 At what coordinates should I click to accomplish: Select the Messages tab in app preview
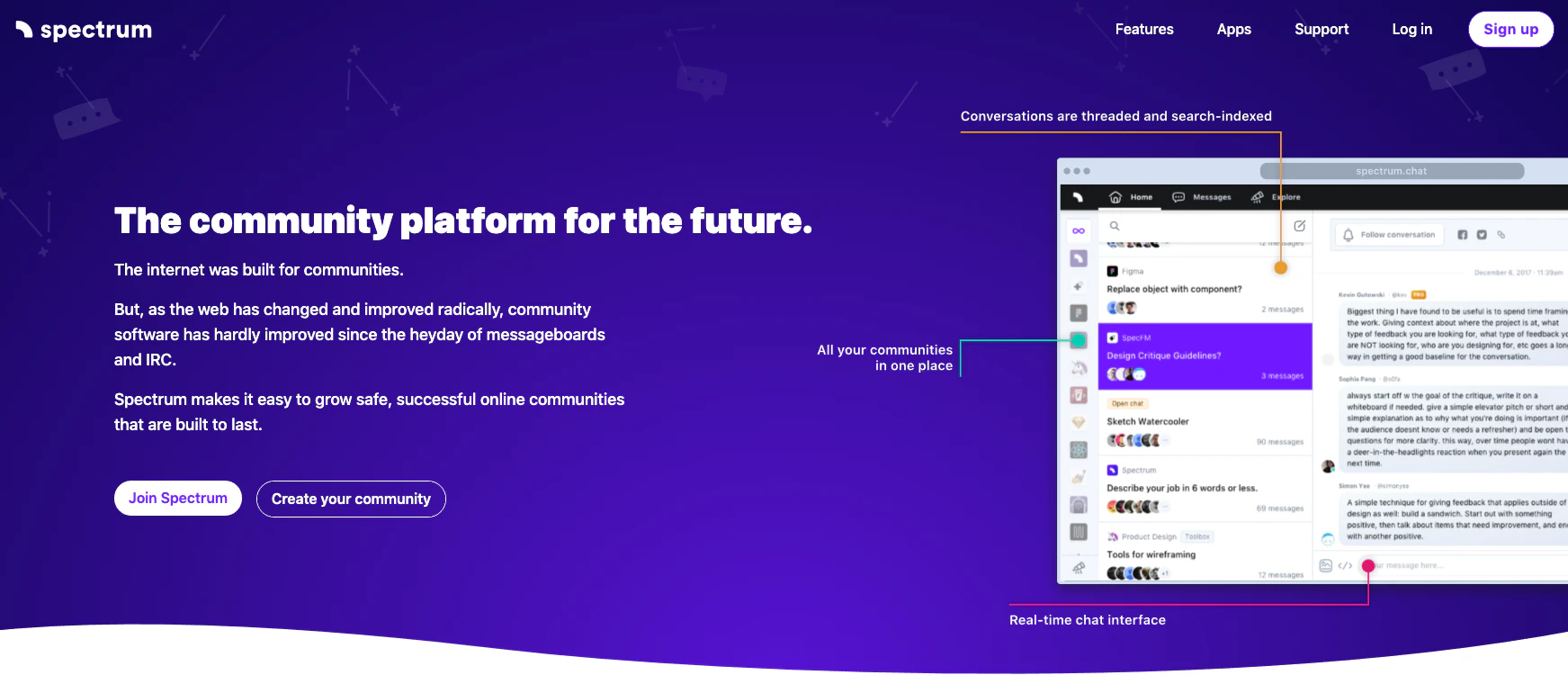(x=1202, y=197)
